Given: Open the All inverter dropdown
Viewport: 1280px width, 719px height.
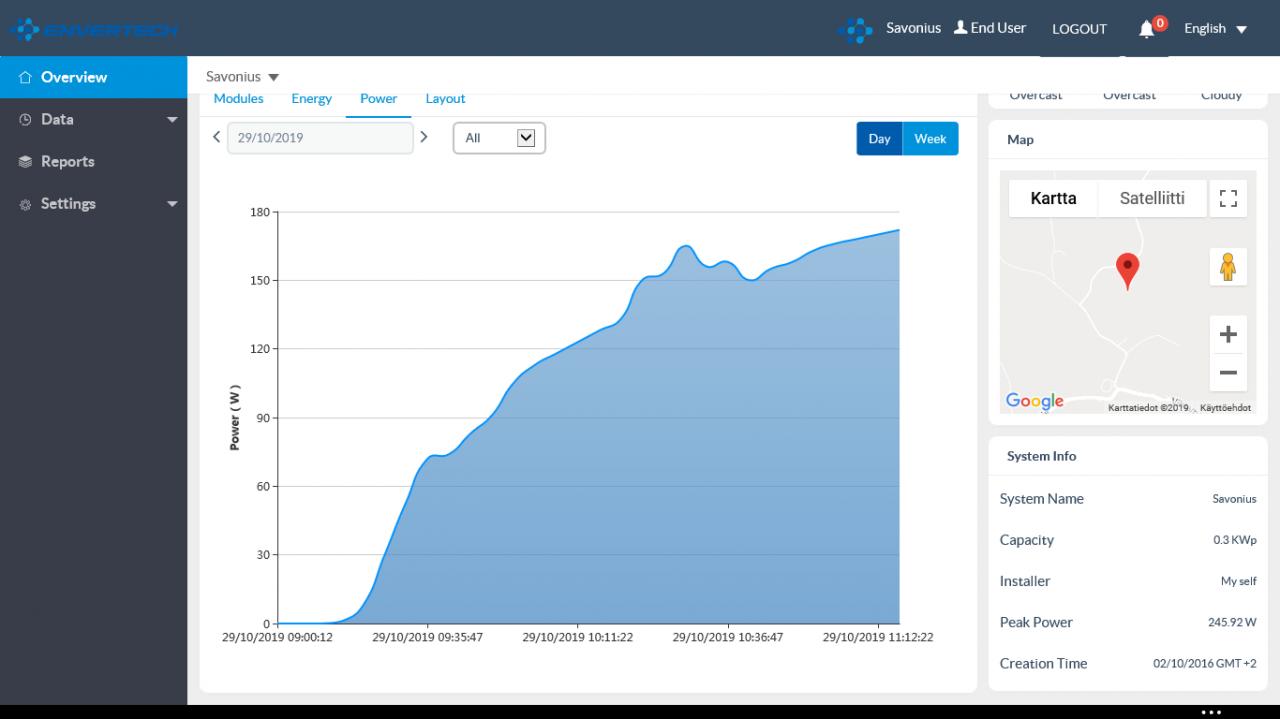Looking at the screenshot, I should 499,138.
